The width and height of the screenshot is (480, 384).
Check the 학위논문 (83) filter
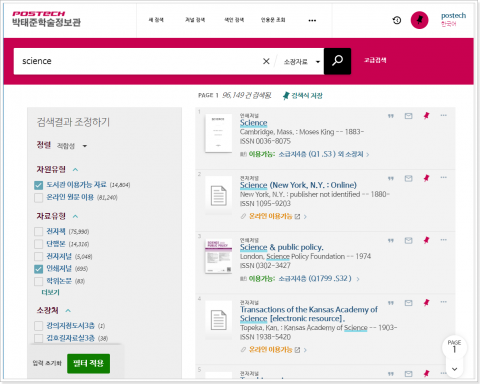pos(39,281)
